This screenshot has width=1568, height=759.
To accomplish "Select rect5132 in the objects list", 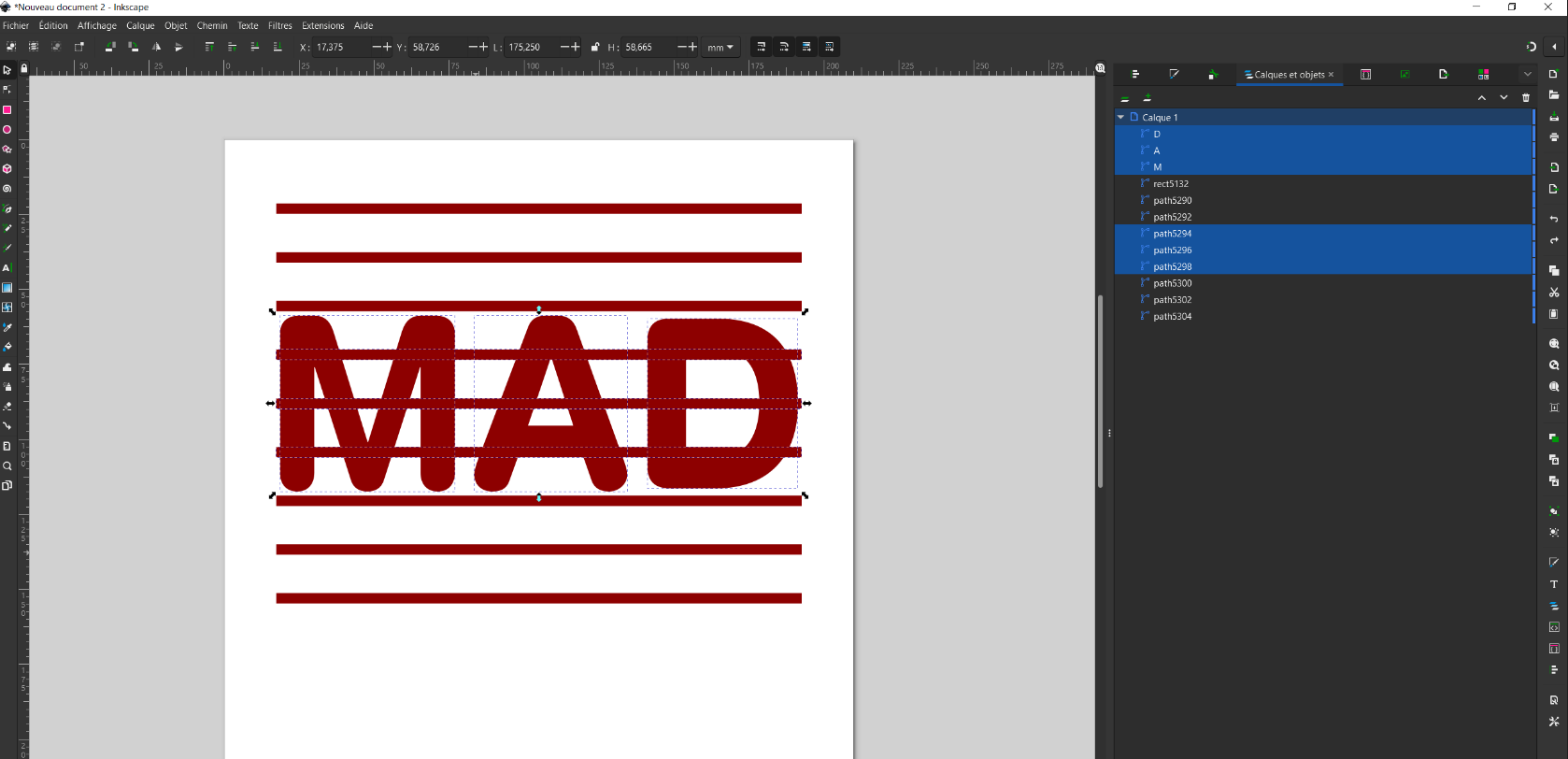I will coord(1324,184).
